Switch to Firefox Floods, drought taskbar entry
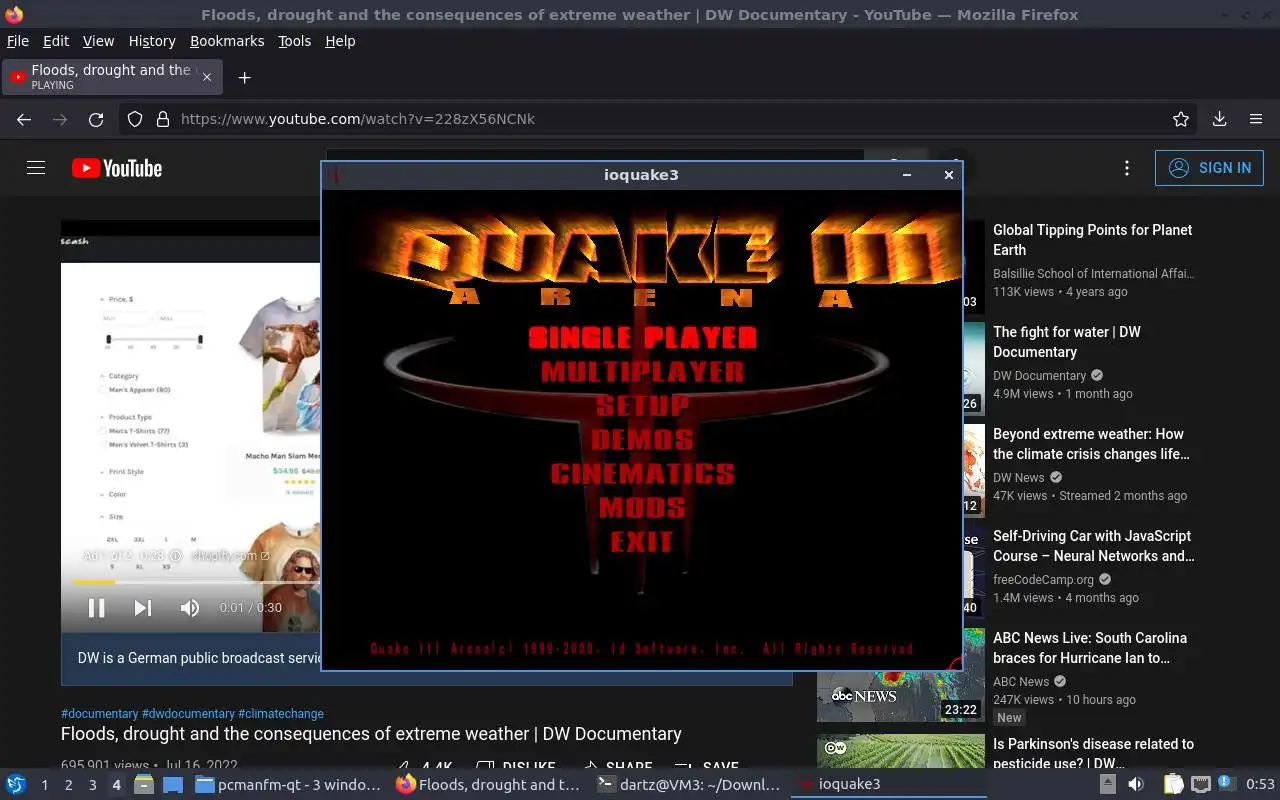1280x800 pixels. 487,785
